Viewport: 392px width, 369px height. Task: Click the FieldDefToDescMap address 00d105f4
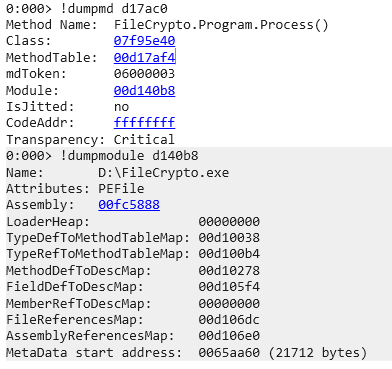pyautogui.click(x=229, y=287)
